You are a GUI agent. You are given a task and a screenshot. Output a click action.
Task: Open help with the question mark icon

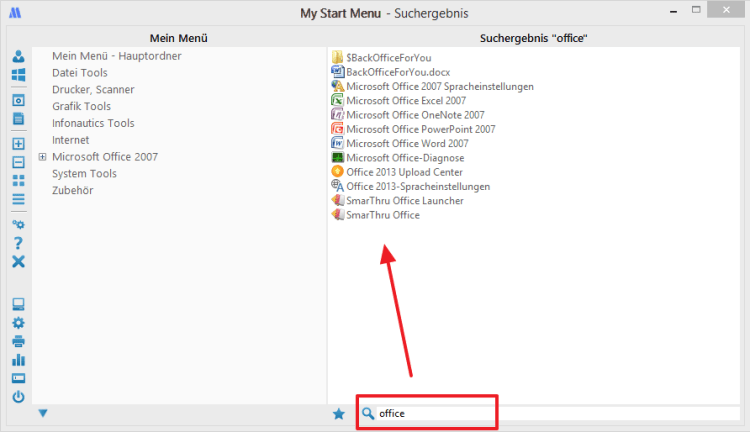click(x=18, y=243)
